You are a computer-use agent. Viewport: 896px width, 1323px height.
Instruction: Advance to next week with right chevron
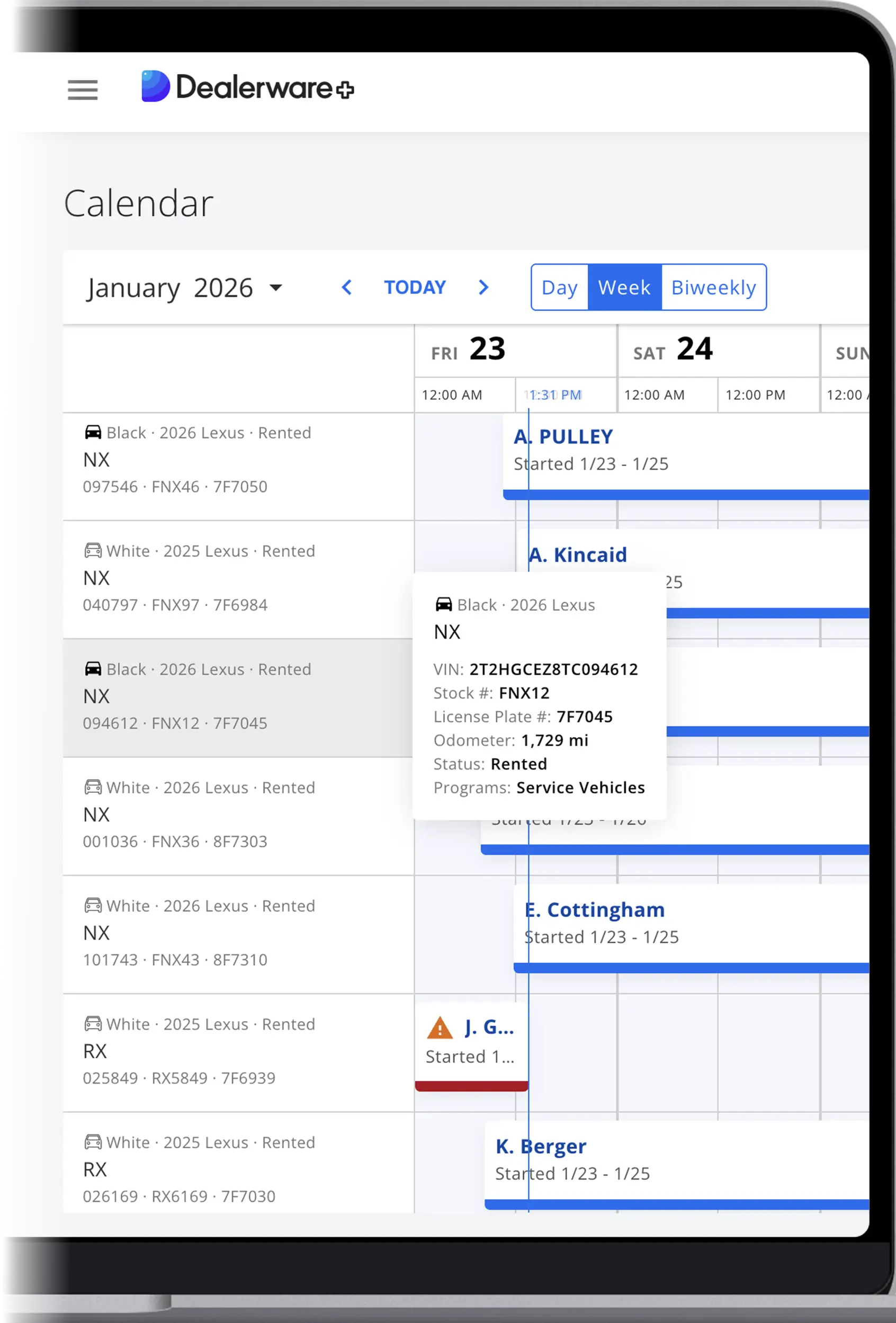[483, 288]
